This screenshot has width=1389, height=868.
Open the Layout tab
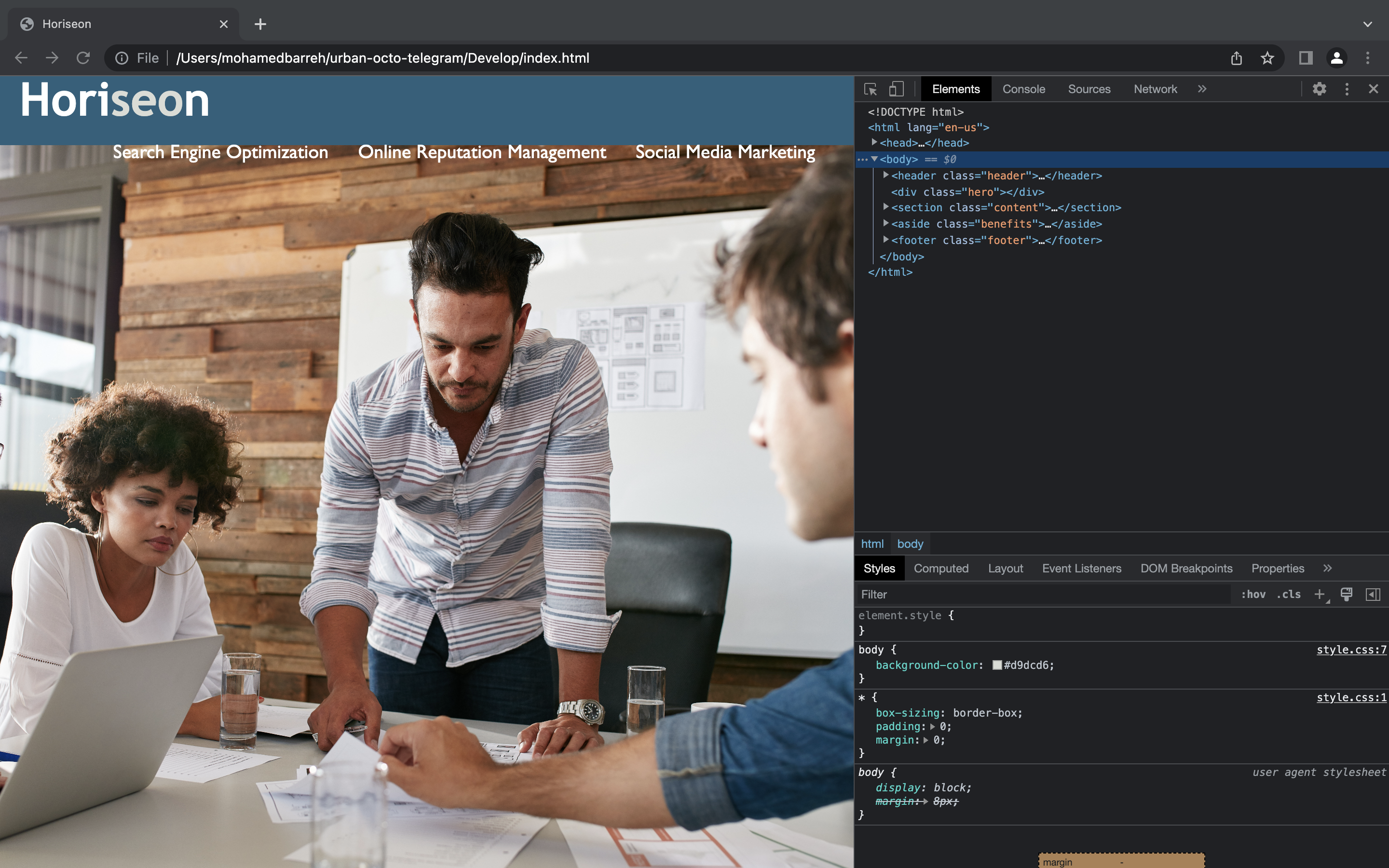coord(1005,569)
